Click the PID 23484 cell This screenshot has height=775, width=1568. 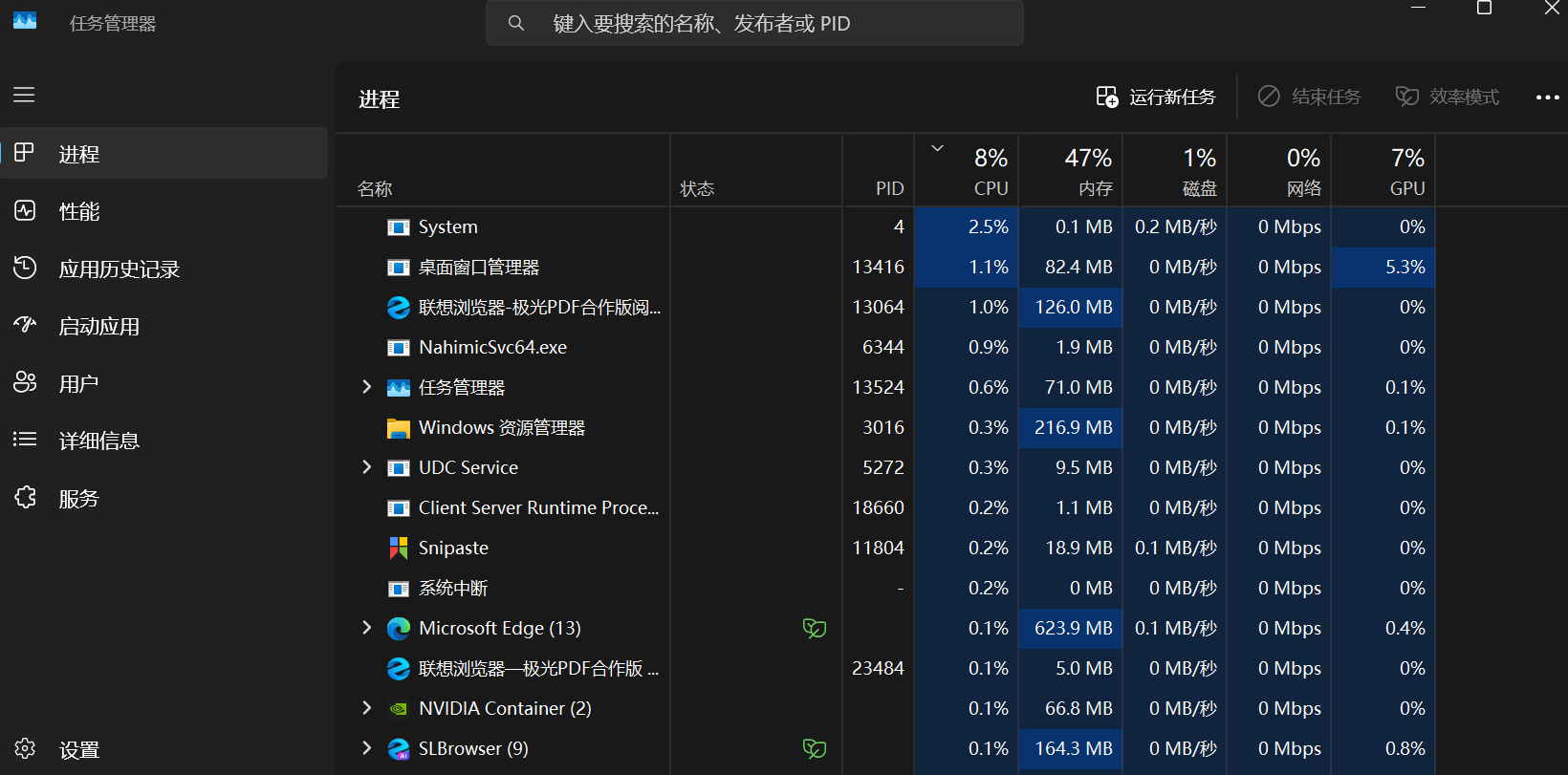pyautogui.click(x=878, y=668)
